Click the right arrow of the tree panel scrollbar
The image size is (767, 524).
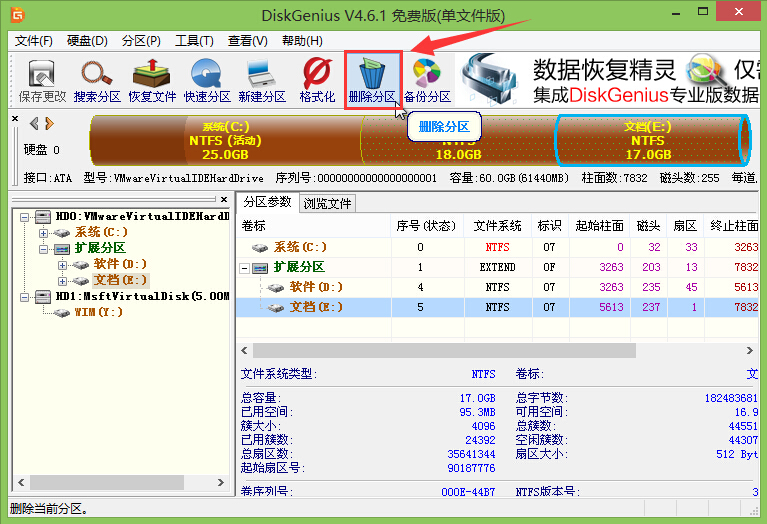tap(221, 482)
